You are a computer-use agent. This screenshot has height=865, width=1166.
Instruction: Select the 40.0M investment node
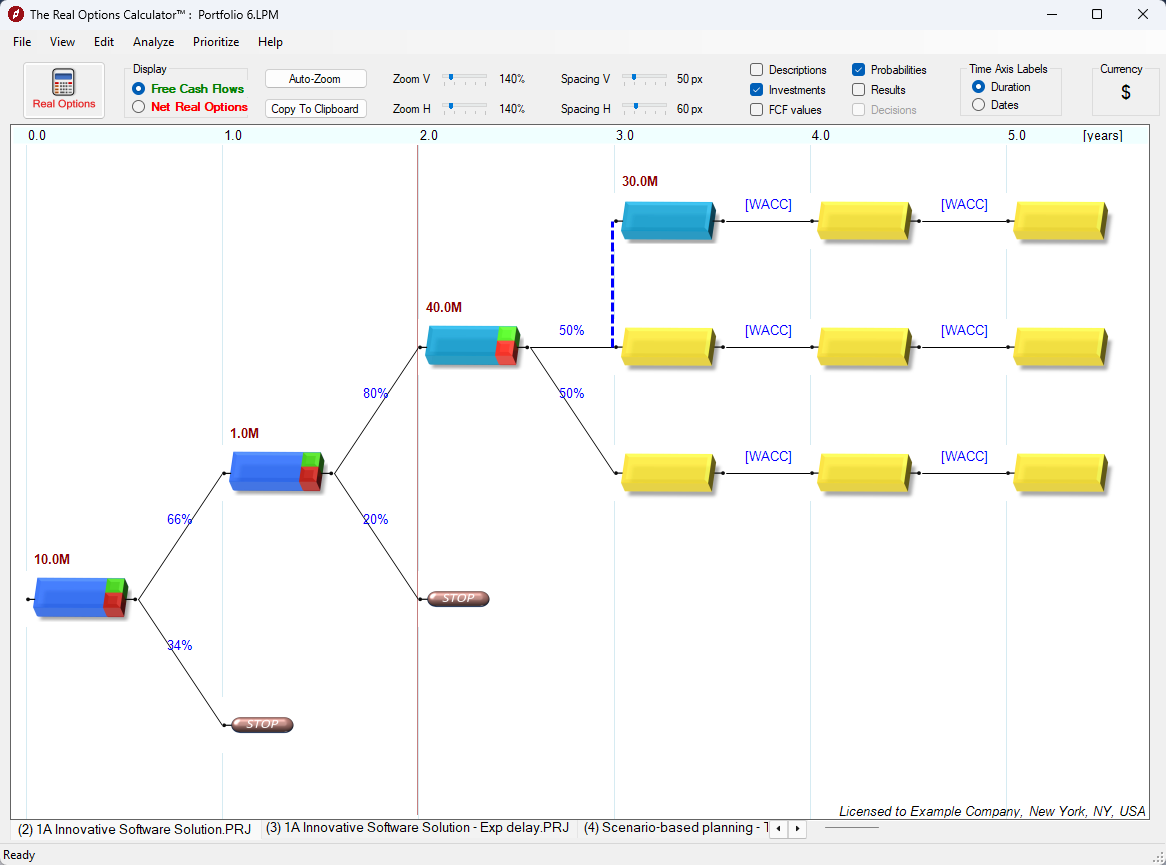(x=470, y=345)
